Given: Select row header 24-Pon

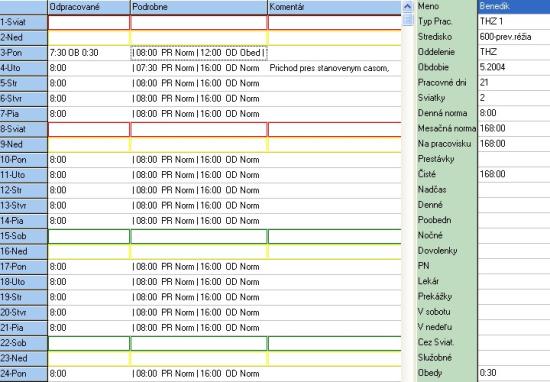Looking at the screenshot, I should coord(24,374).
